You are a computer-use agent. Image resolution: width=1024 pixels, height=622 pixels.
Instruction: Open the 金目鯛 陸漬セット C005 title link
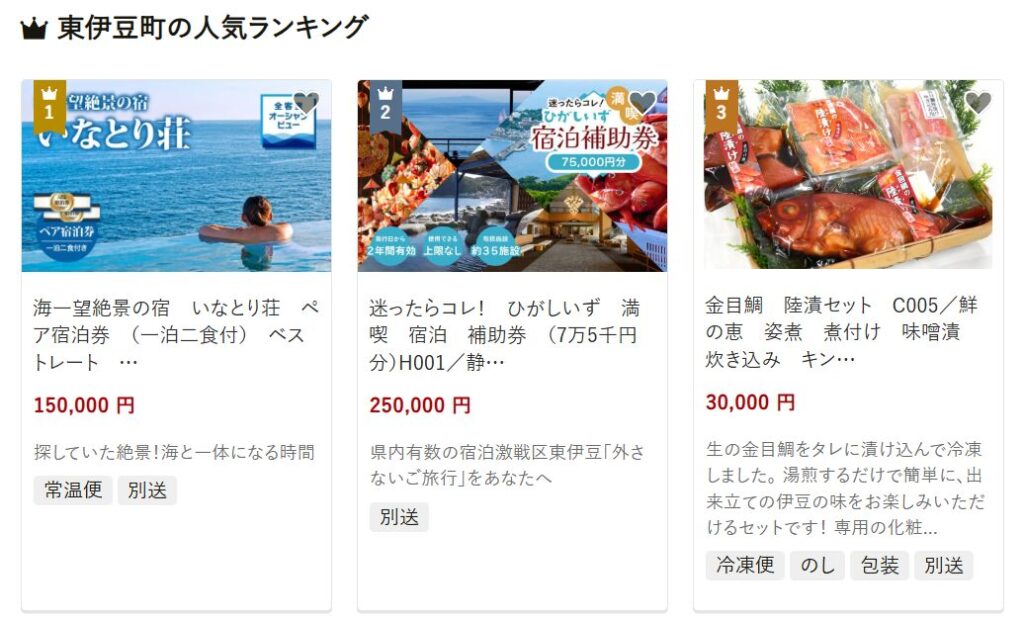coord(841,332)
